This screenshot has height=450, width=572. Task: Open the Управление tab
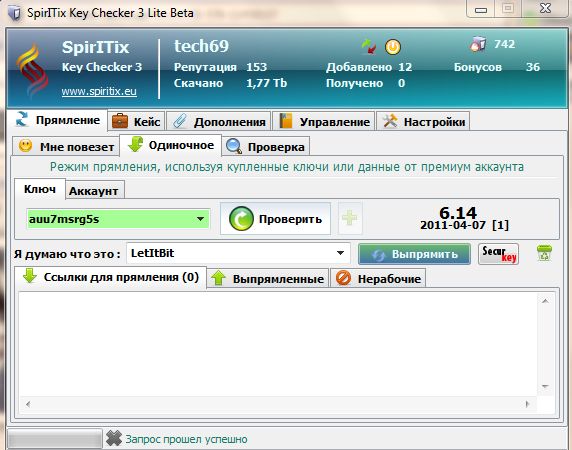coord(324,121)
